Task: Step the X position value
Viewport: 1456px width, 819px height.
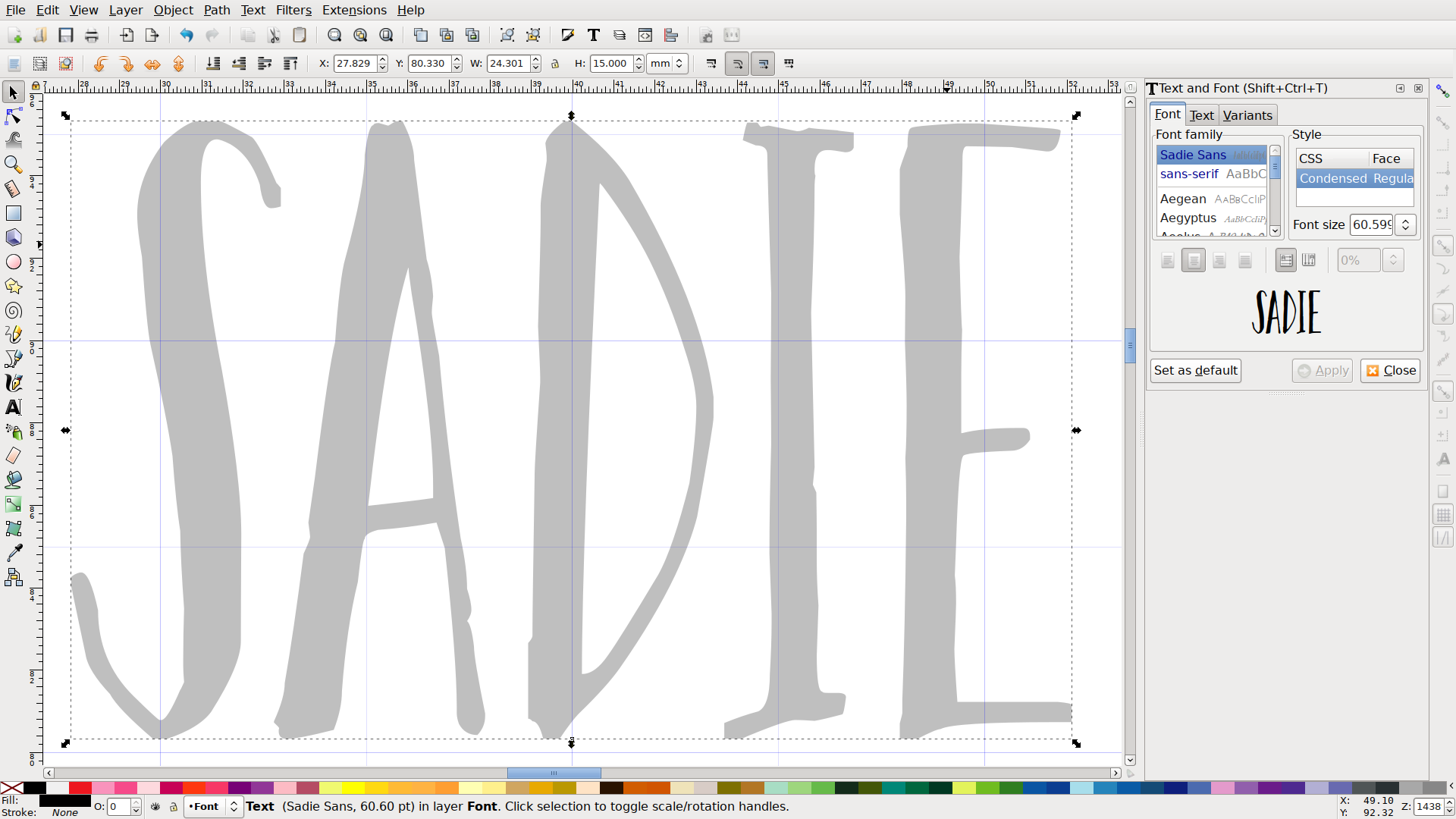Action: point(382,64)
